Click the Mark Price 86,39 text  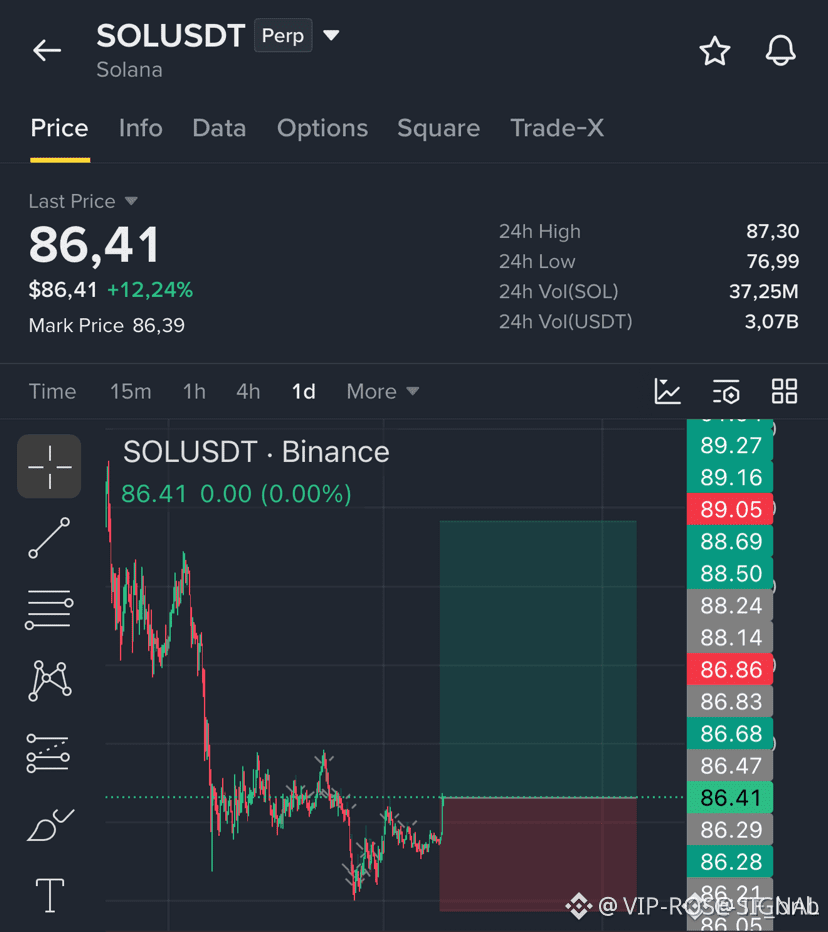107,326
